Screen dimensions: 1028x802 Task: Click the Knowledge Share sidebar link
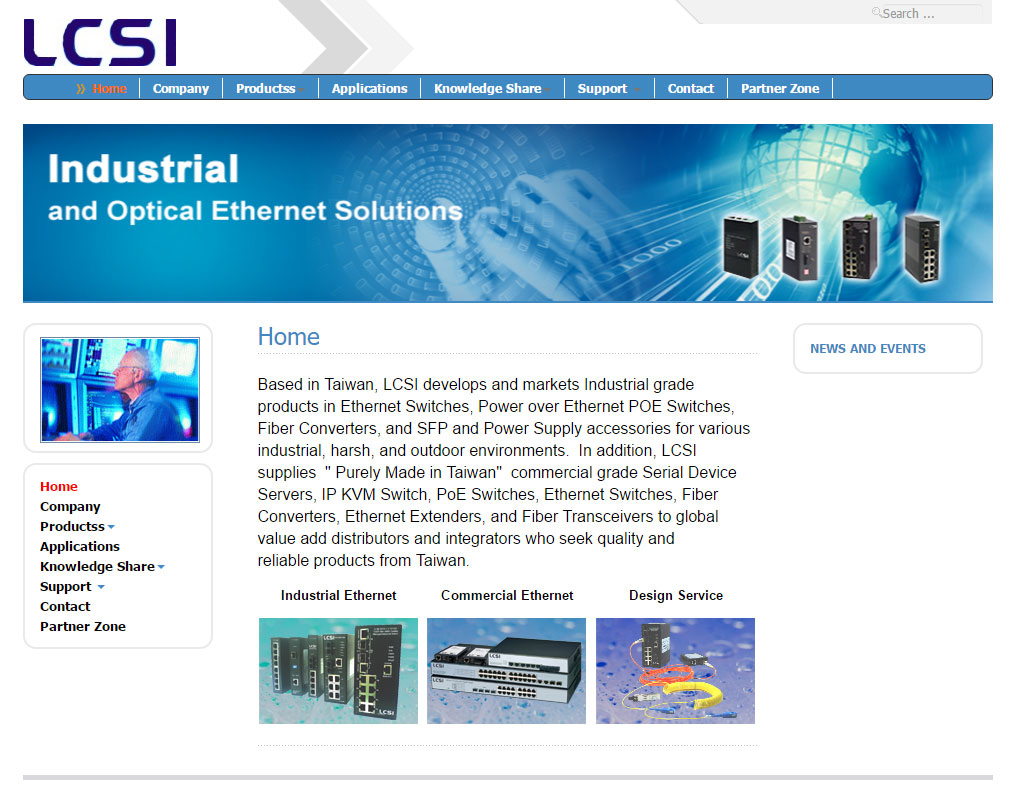(97, 566)
